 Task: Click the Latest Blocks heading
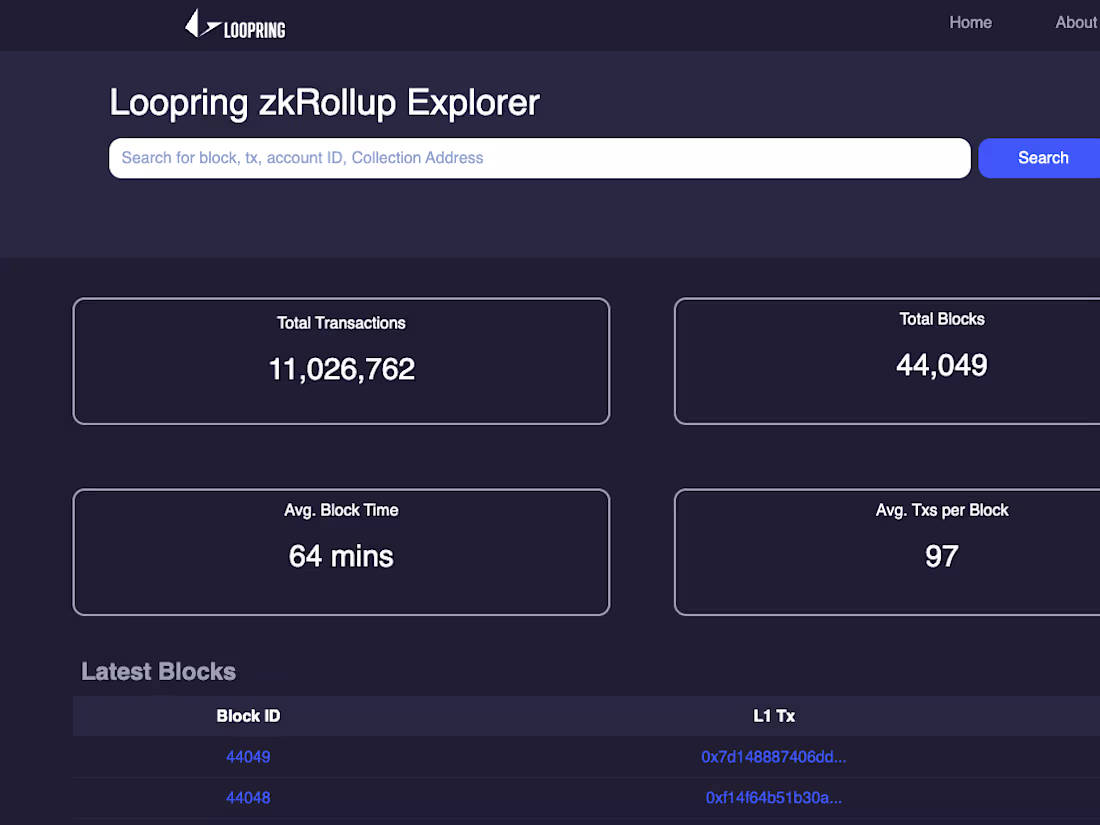[158, 671]
